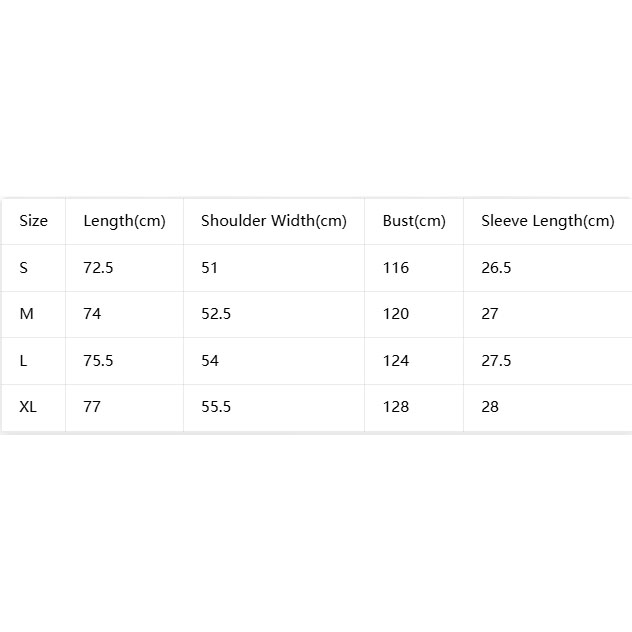Select the Bust(cm) column header
This screenshot has width=632, height=632.
[x=414, y=221]
